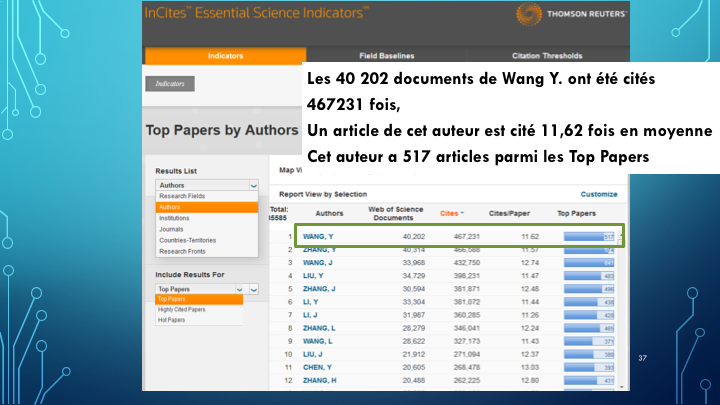The image size is (720, 405).
Task: Click ZHANG, H top papers bar
Action: pos(589,381)
